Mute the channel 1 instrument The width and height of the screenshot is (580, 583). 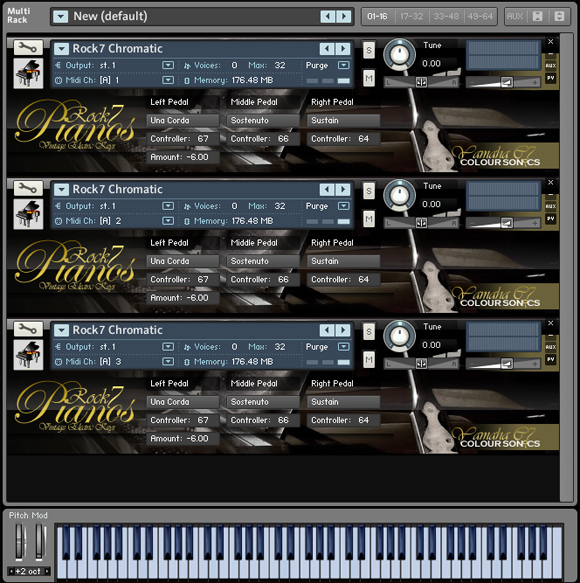click(x=369, y=78)
